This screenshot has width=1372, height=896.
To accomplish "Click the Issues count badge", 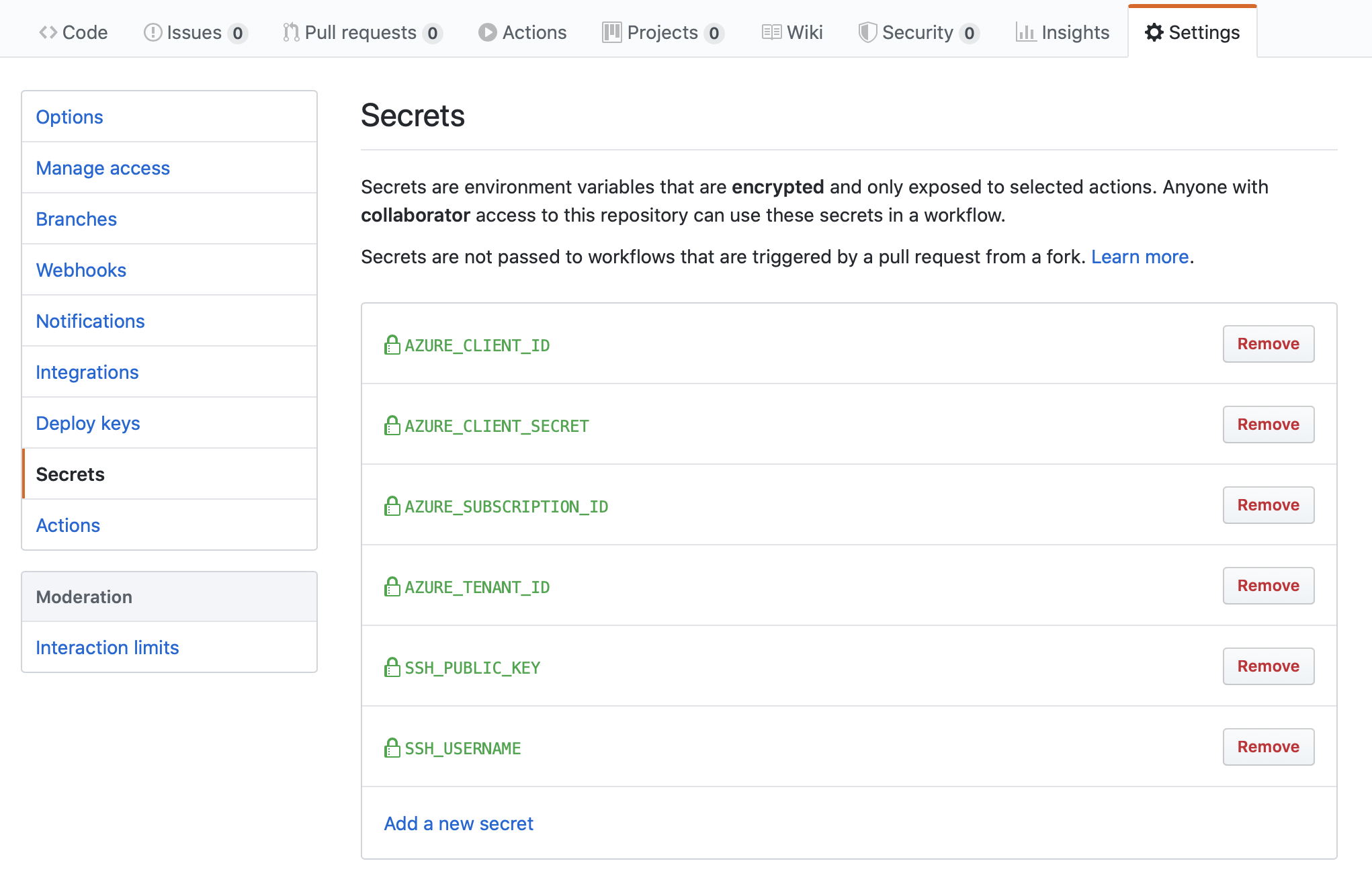I will (x=238, y=33).
